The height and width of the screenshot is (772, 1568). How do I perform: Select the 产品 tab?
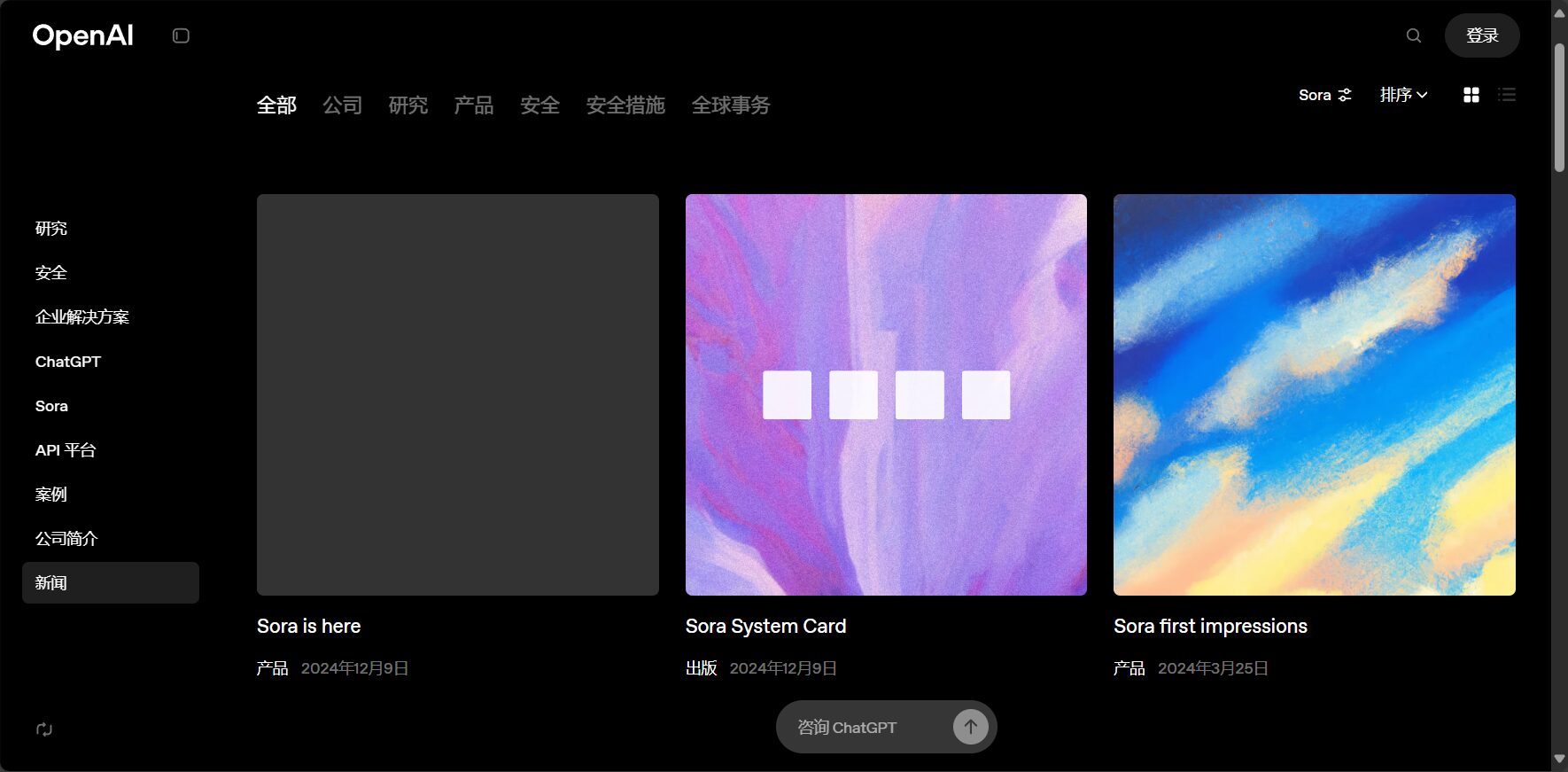(474, 105)
